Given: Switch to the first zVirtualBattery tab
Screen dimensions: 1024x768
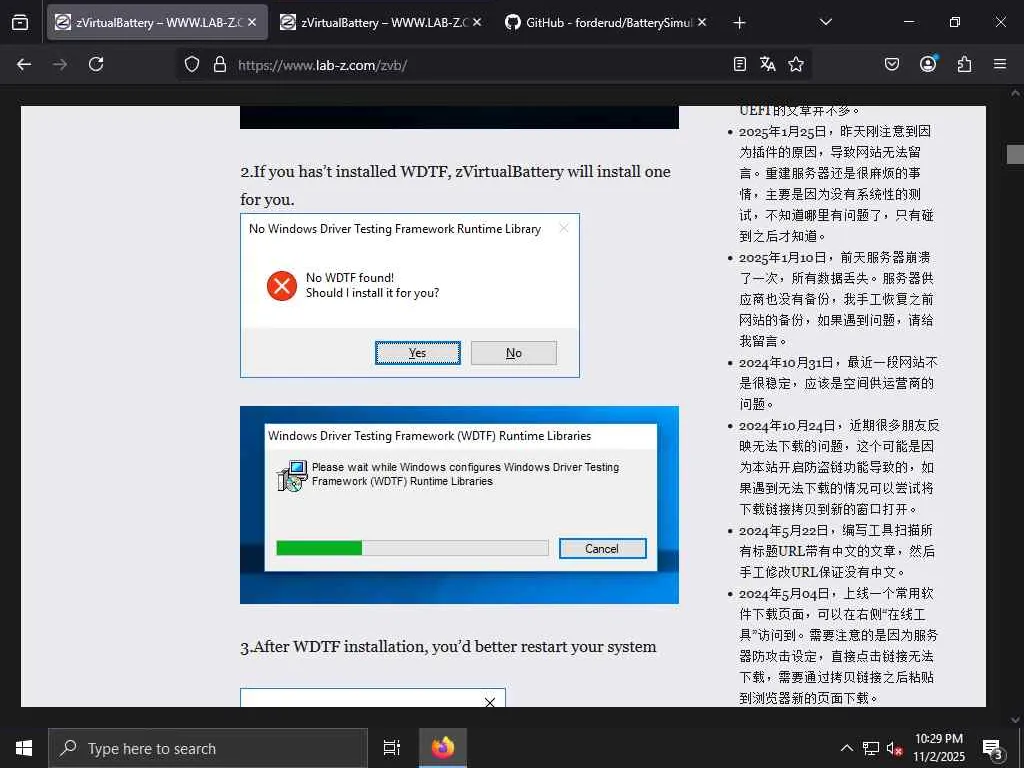Looking at the screenshot, I should pos(157,22).
